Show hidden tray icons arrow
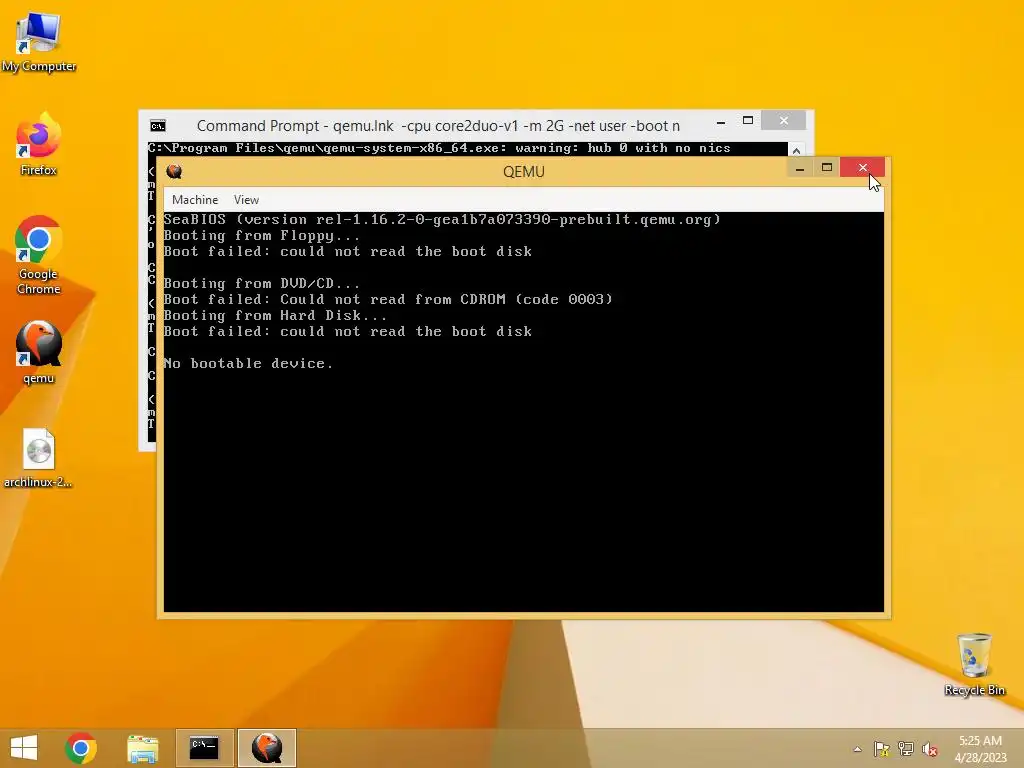Screen dimensions: 1024x768 pos(857,749)
